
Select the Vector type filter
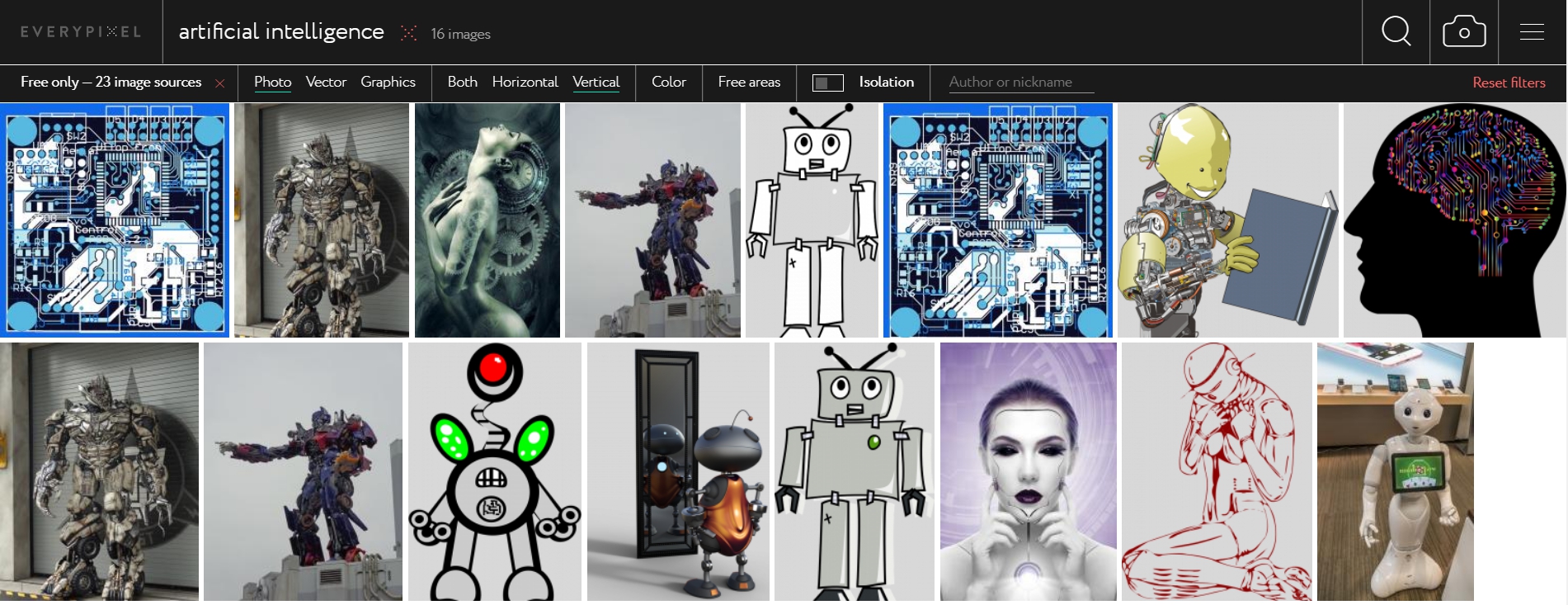tap(326, 82)
